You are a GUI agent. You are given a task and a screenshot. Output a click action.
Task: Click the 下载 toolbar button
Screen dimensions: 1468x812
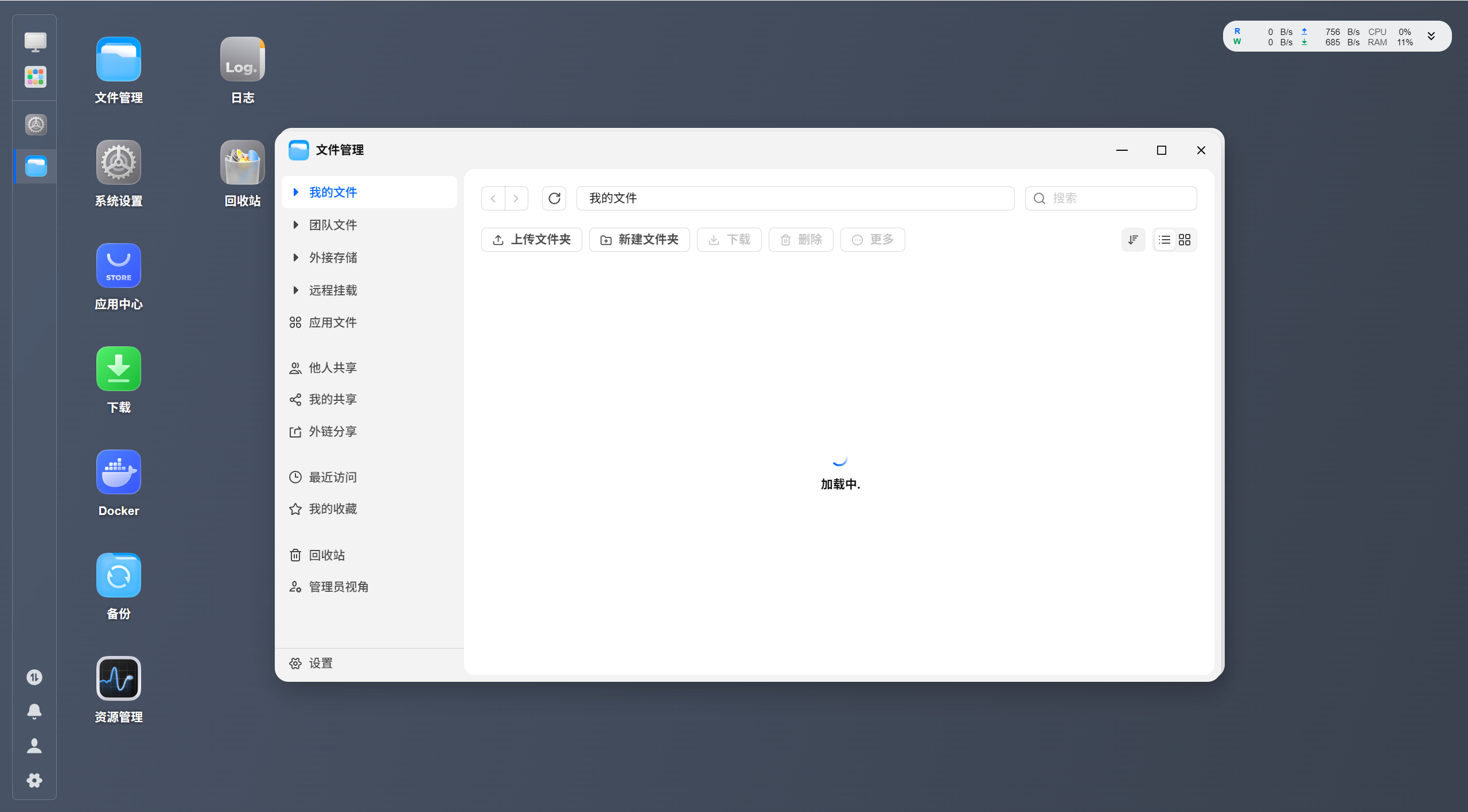729,240
